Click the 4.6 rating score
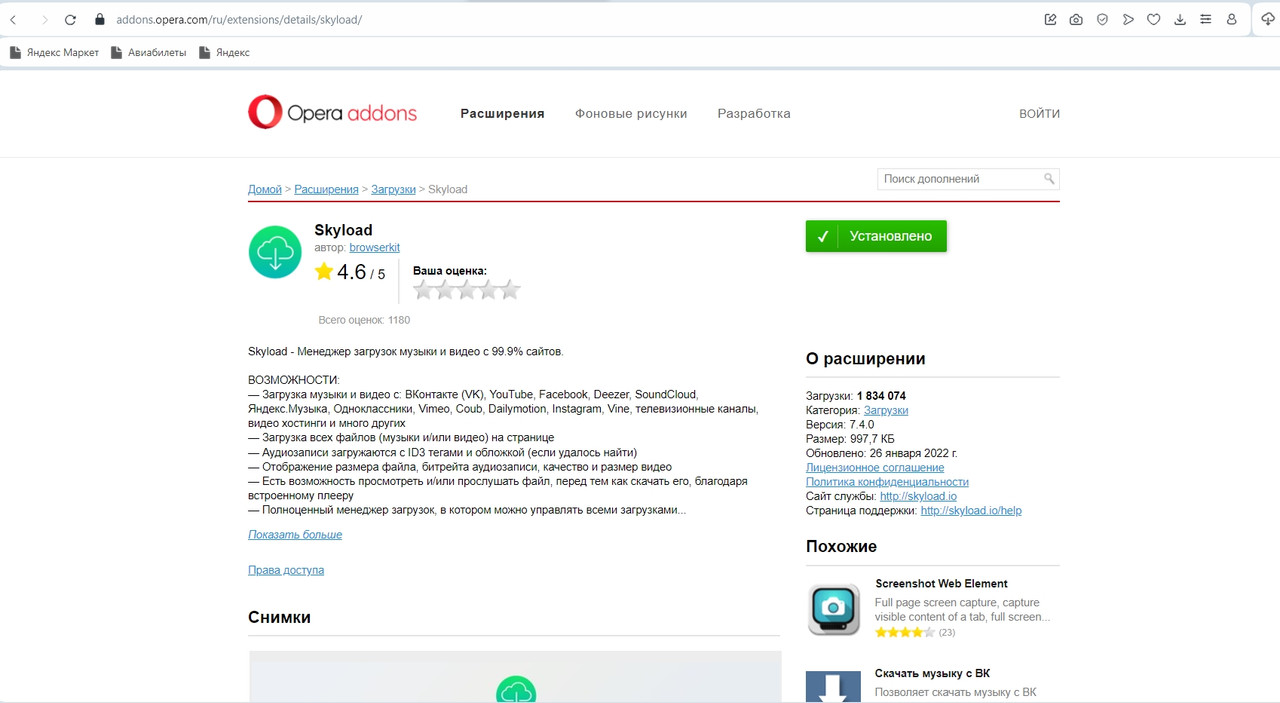This screenshot has height=703, width=1280. click(352, 272)
